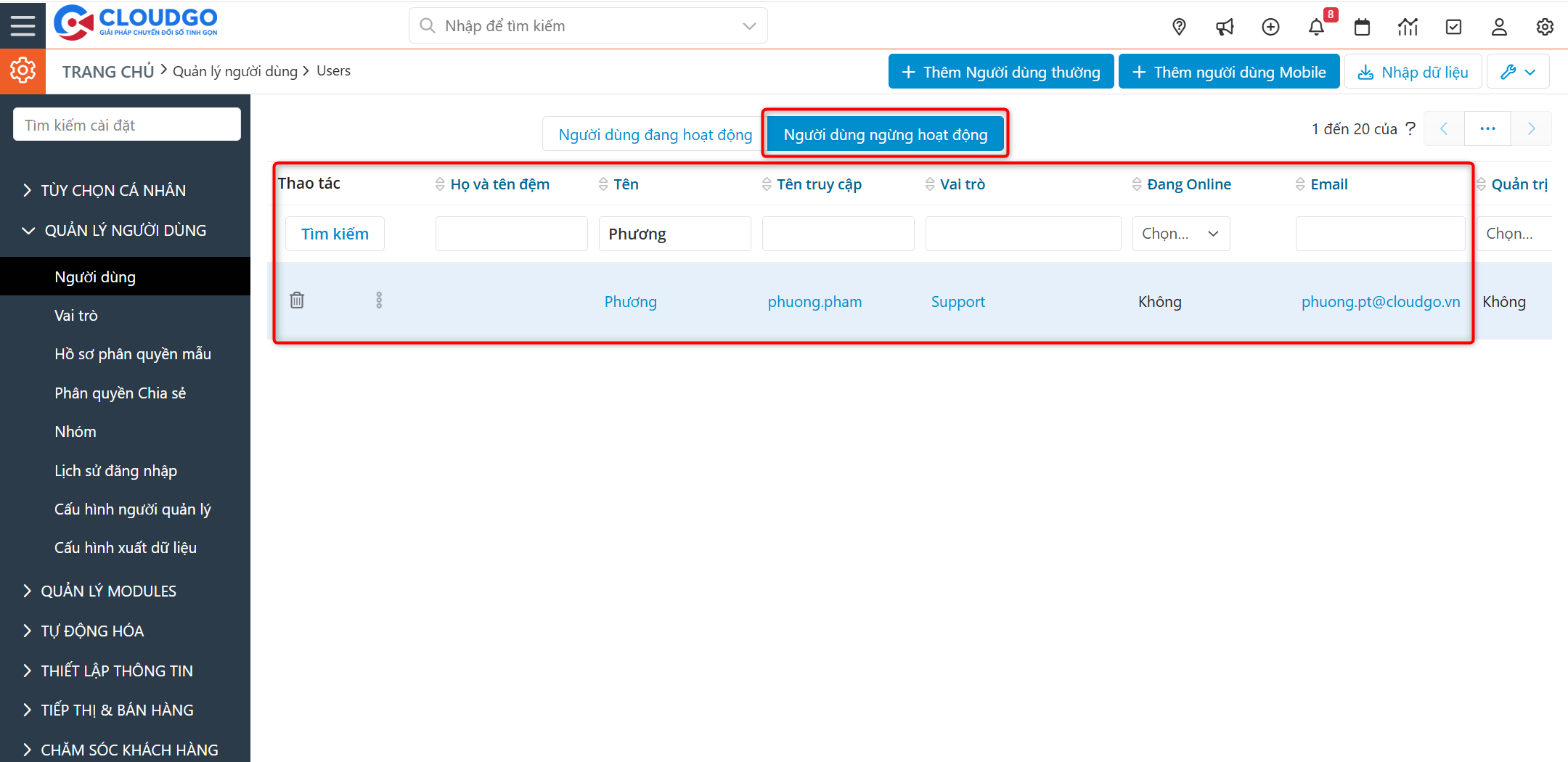Click the megaphone announcements icon
The image size is (1568, 762).
point(1225,26)
